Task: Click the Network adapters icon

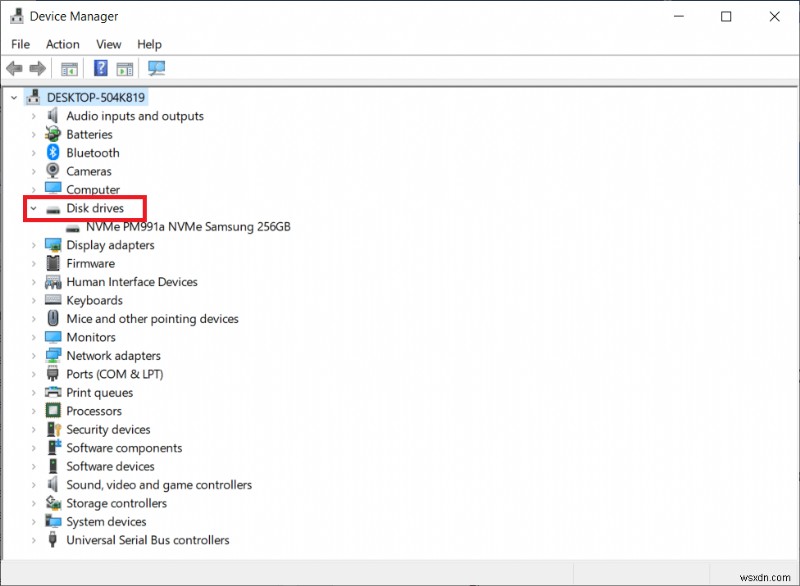Action: click(x=52, y=355)
